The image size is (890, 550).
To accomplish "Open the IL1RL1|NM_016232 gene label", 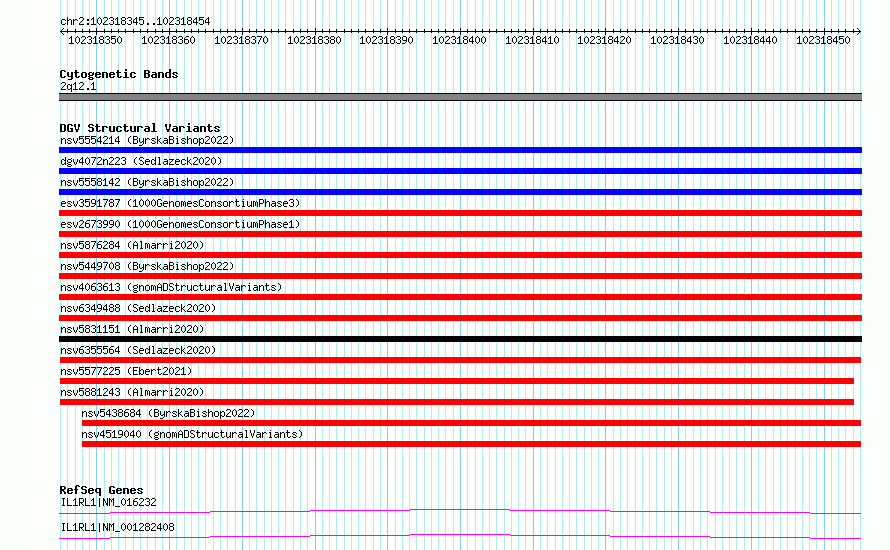I will click(108, 502).
